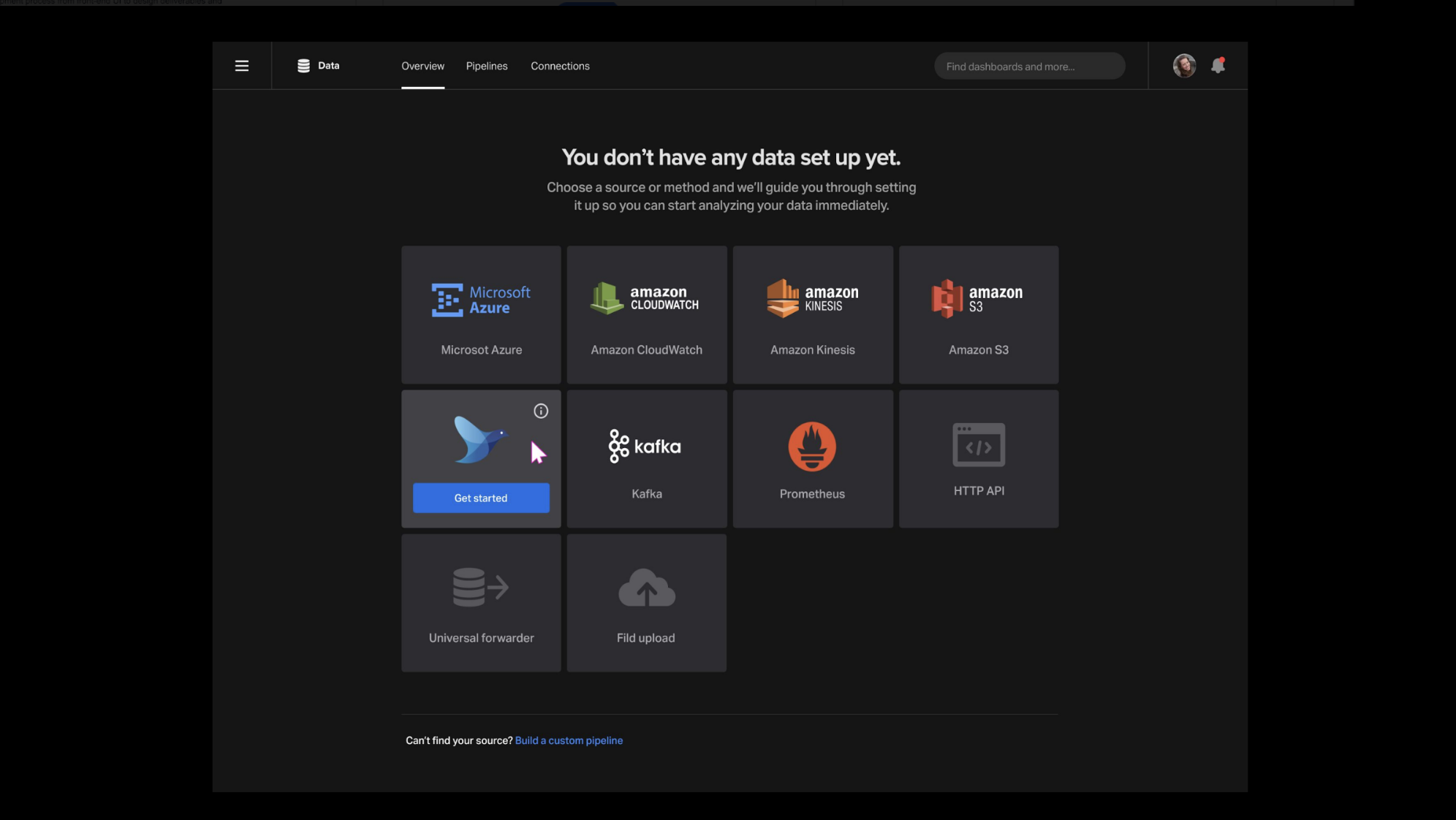Choose the Prometheus source tile
The width and height of the screenshot is (1456, 820).
tap(813, 459)
